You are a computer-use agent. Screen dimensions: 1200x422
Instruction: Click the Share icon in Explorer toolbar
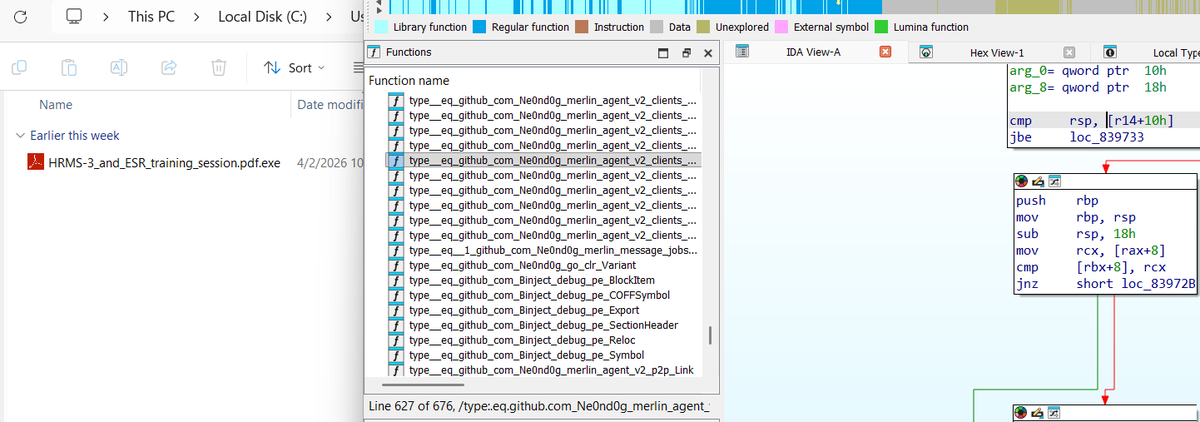168,67
